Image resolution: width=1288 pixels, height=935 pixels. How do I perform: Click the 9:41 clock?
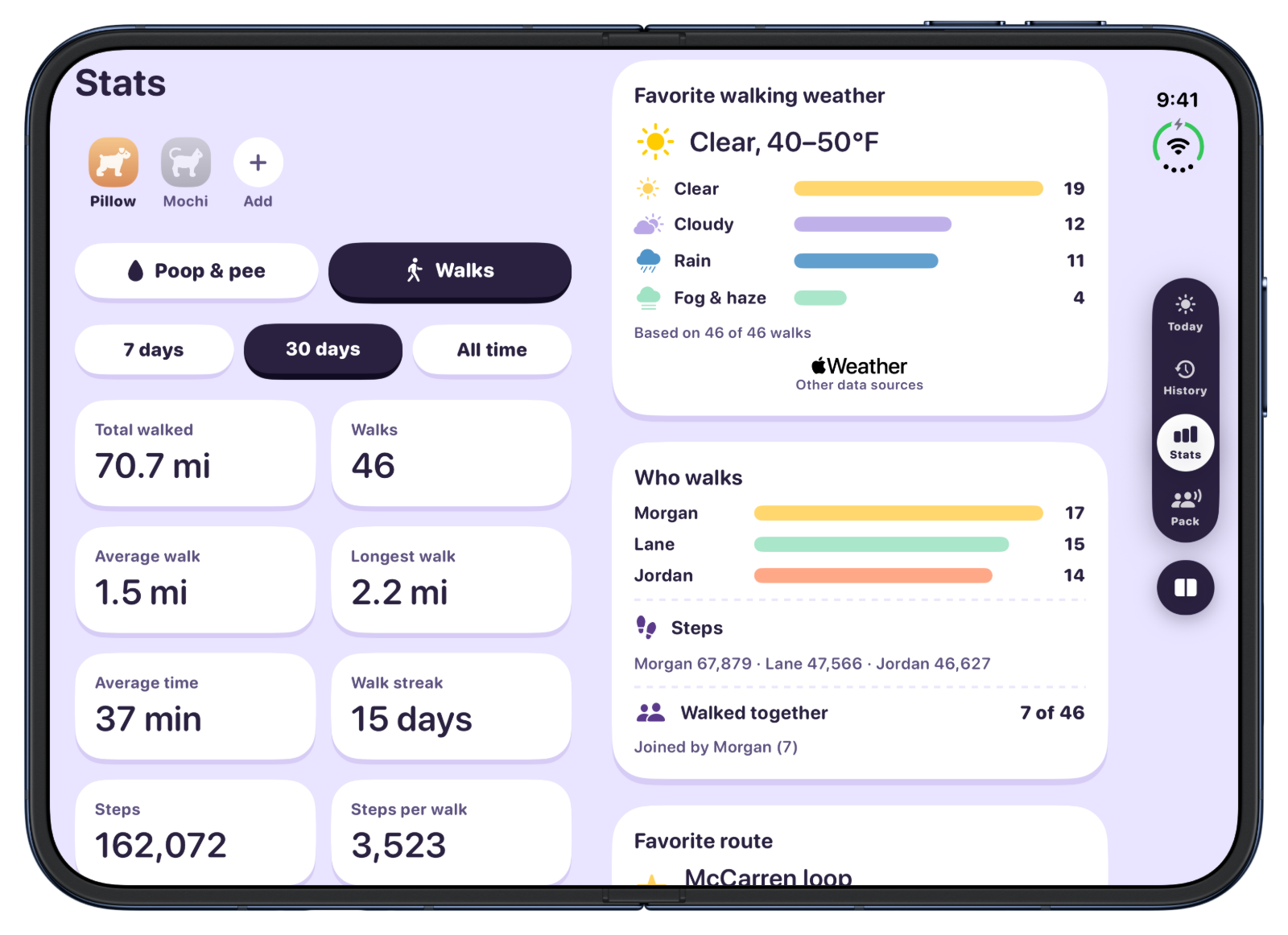(x=1178, y=101)
